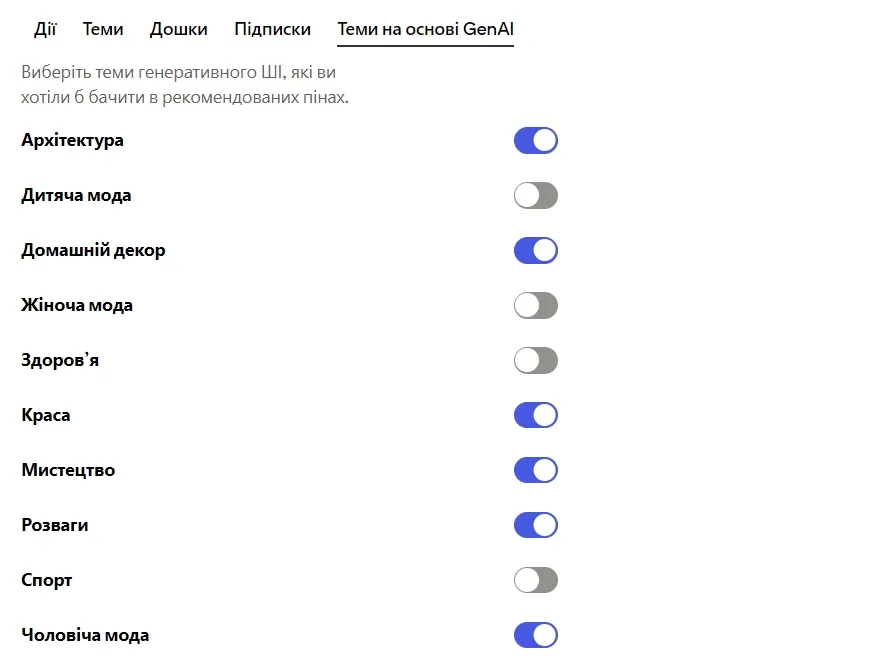Turn on the Здоров'я topic toggle
The image size is (886, 668).
535,360
